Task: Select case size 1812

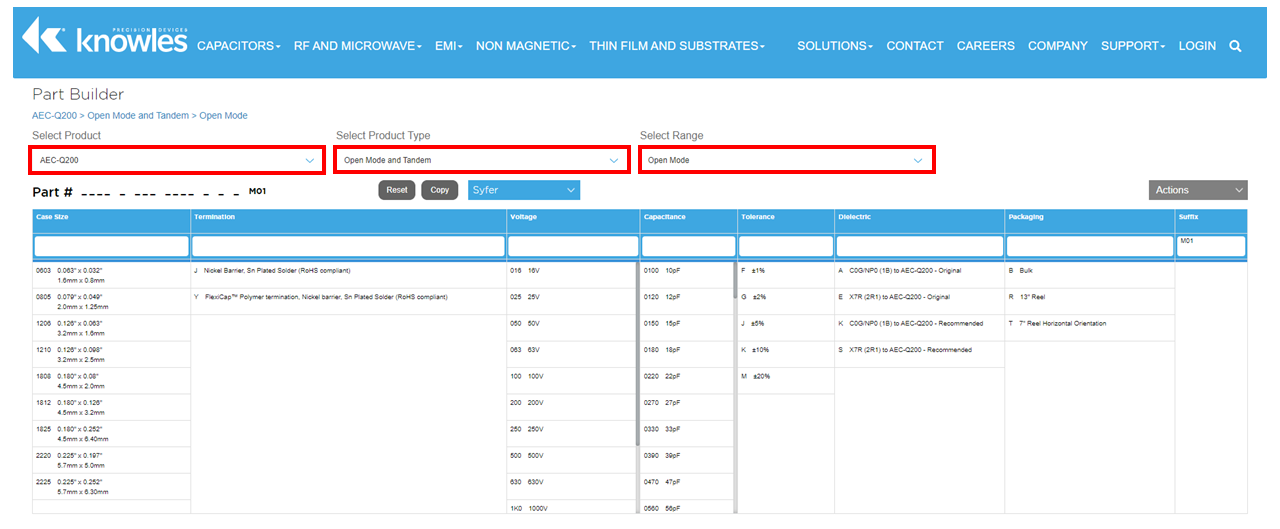Action: tap(111, 407)
